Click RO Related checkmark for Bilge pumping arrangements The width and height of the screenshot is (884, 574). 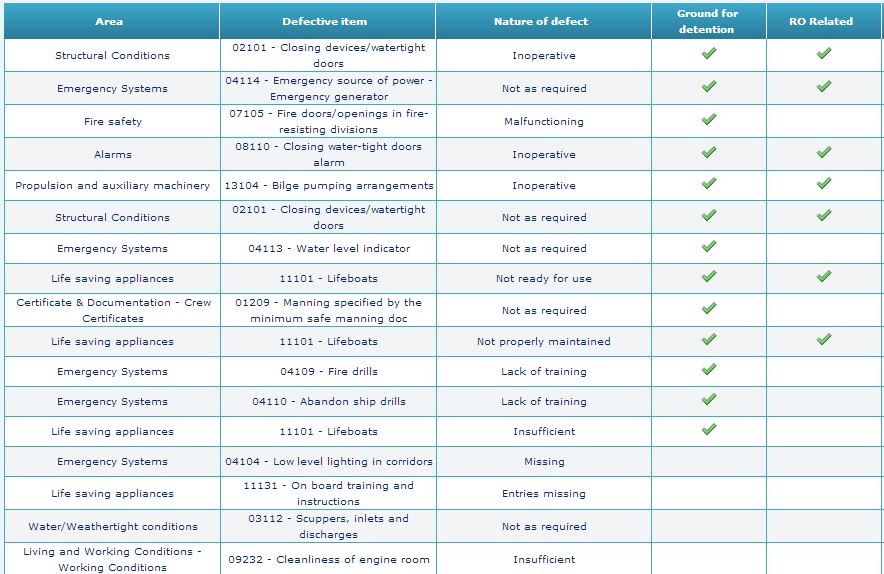pos(824,184)
